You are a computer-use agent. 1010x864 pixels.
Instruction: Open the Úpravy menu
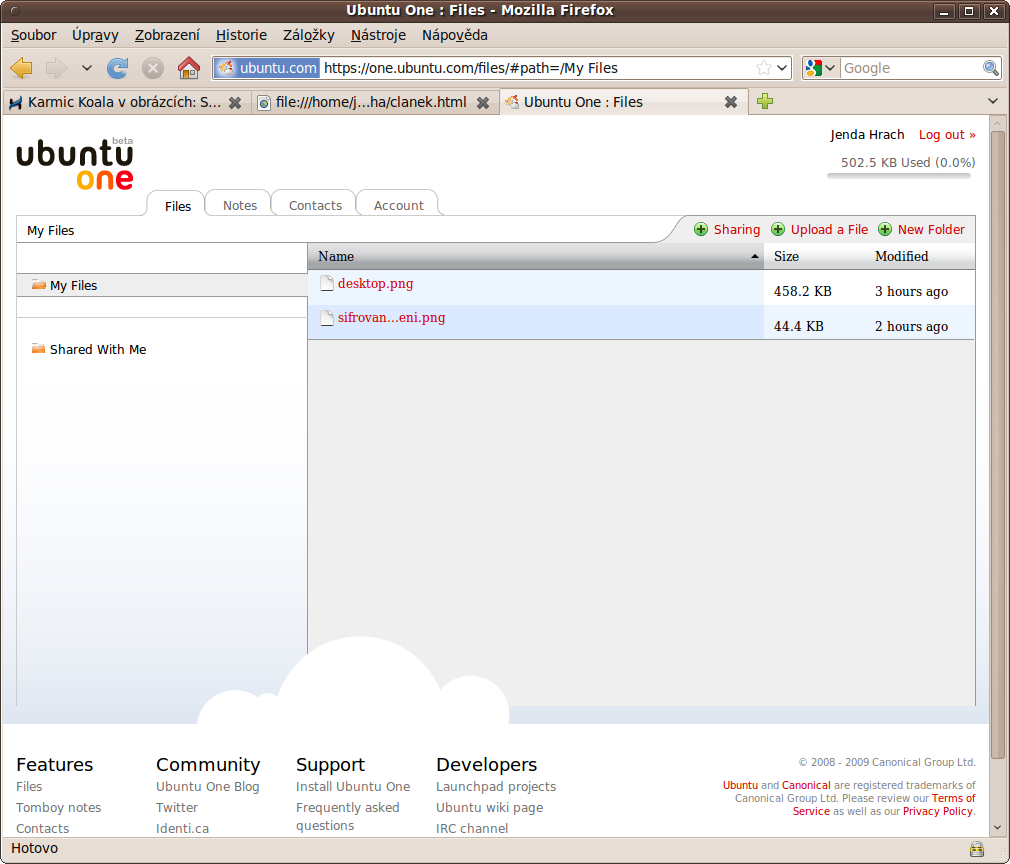95,35
